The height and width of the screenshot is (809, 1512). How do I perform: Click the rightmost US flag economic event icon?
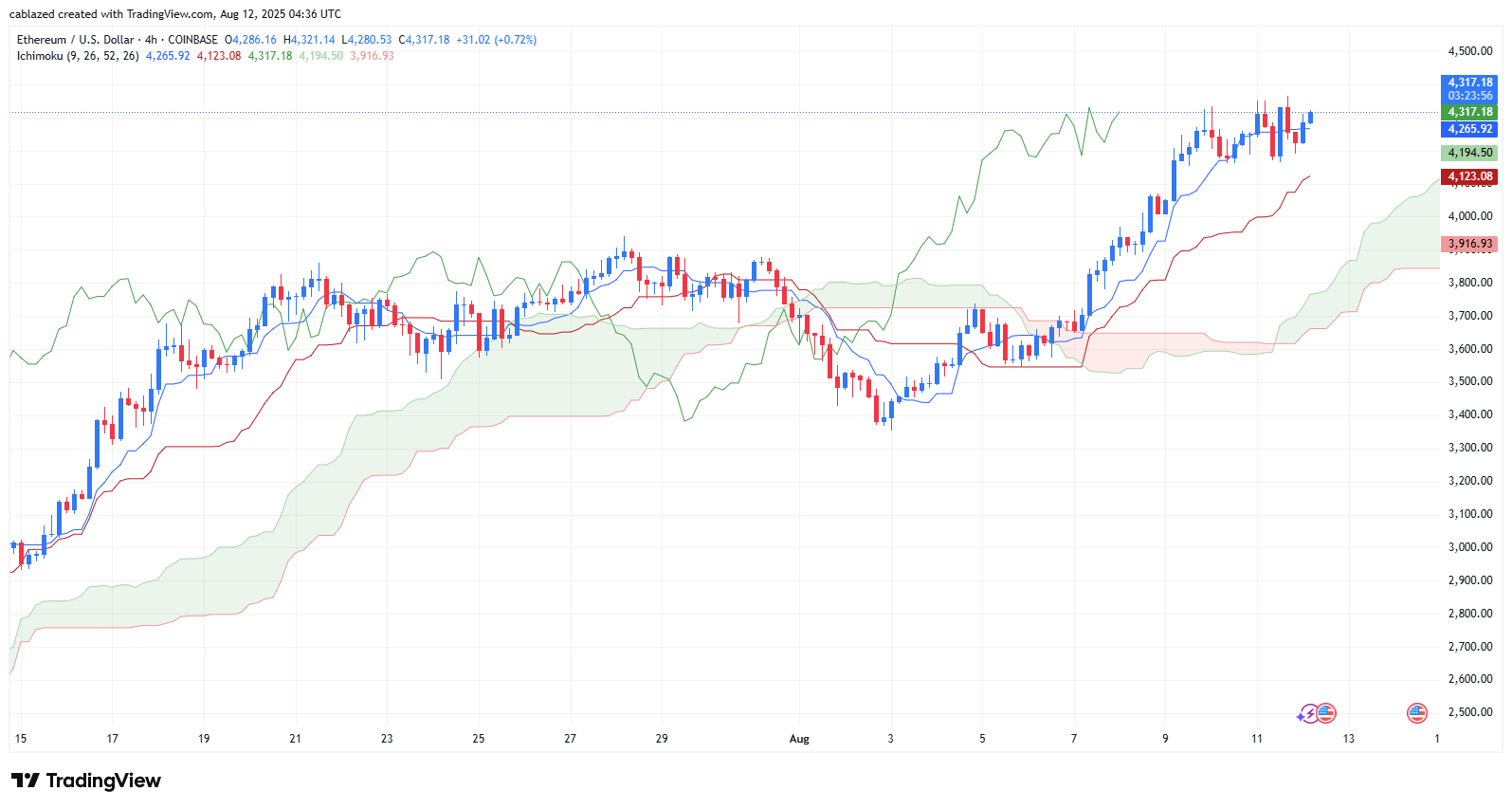point(1417,713)
